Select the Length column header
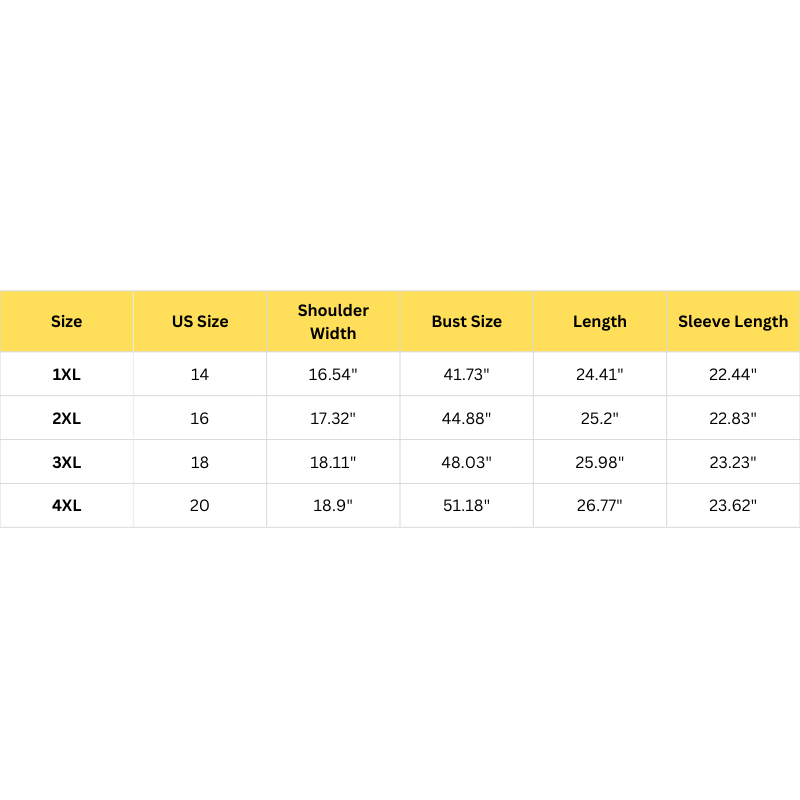The image size is (800, 800). pyautogui.click(x=600, y=321)
